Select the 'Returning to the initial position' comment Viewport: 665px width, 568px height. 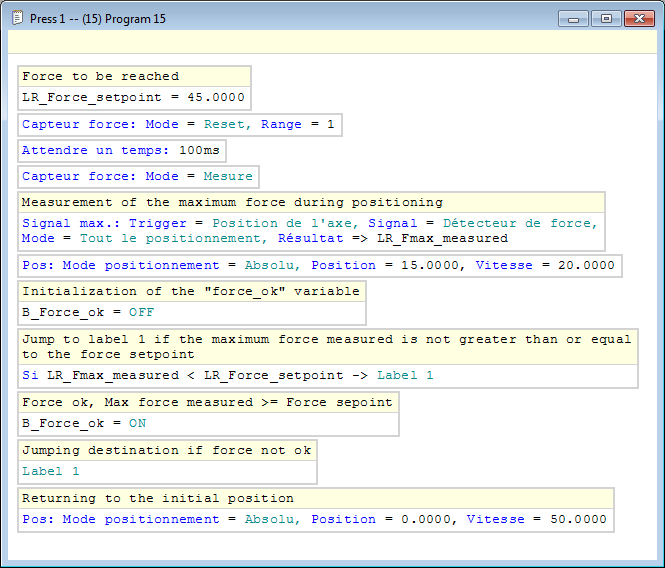316,498
